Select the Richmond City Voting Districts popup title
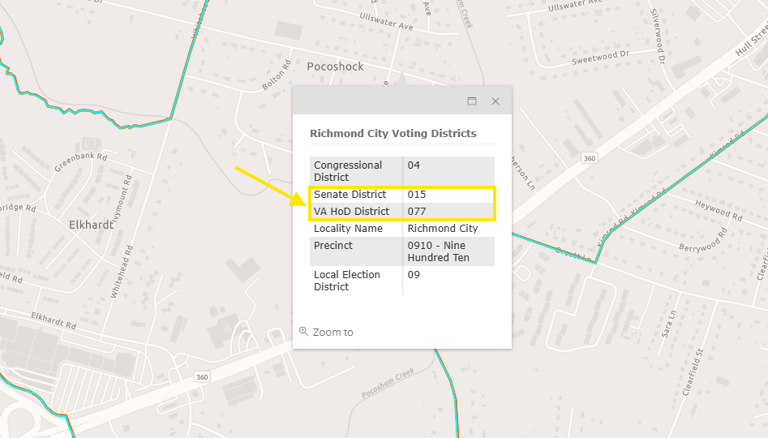768x438 pixels. pos(393,133)
